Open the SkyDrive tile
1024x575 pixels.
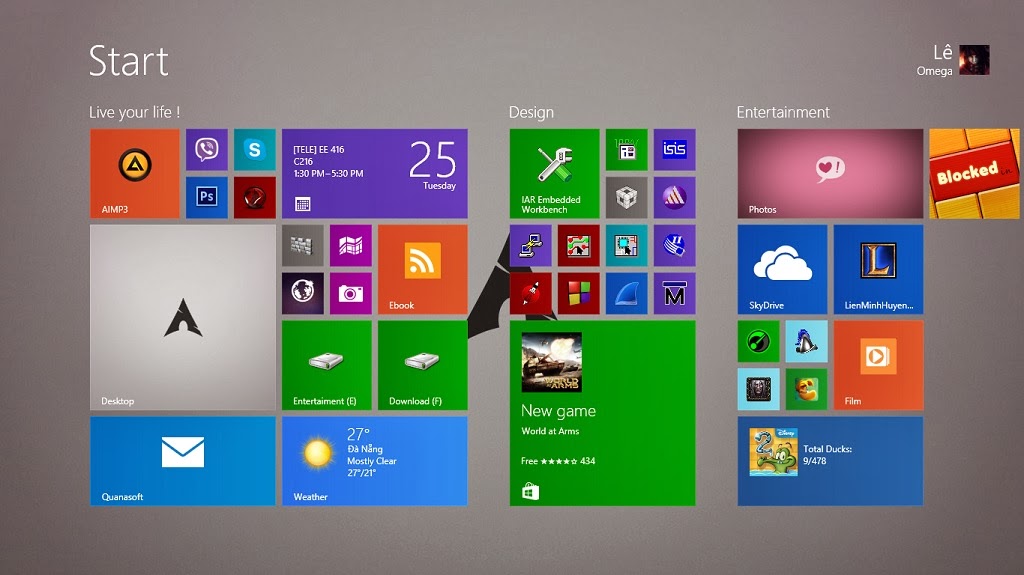tap(782, 269)
